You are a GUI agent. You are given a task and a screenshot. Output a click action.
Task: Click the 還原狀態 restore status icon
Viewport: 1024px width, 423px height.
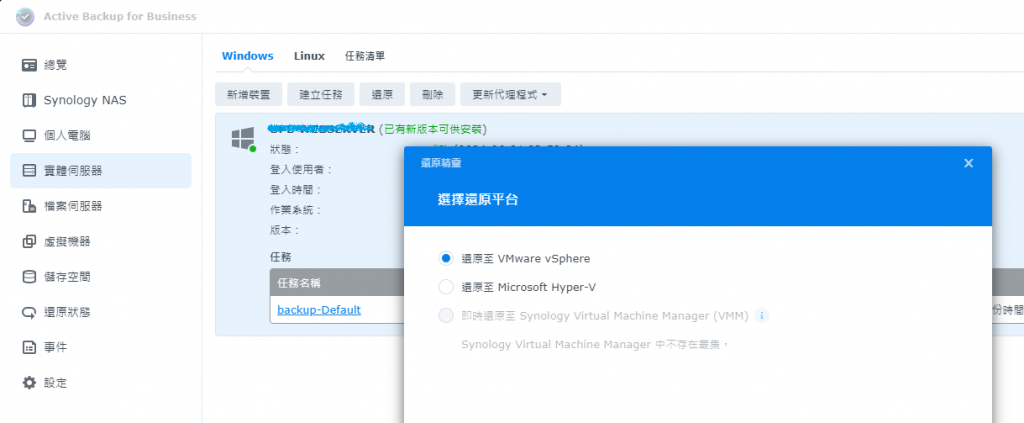point(29,312)
